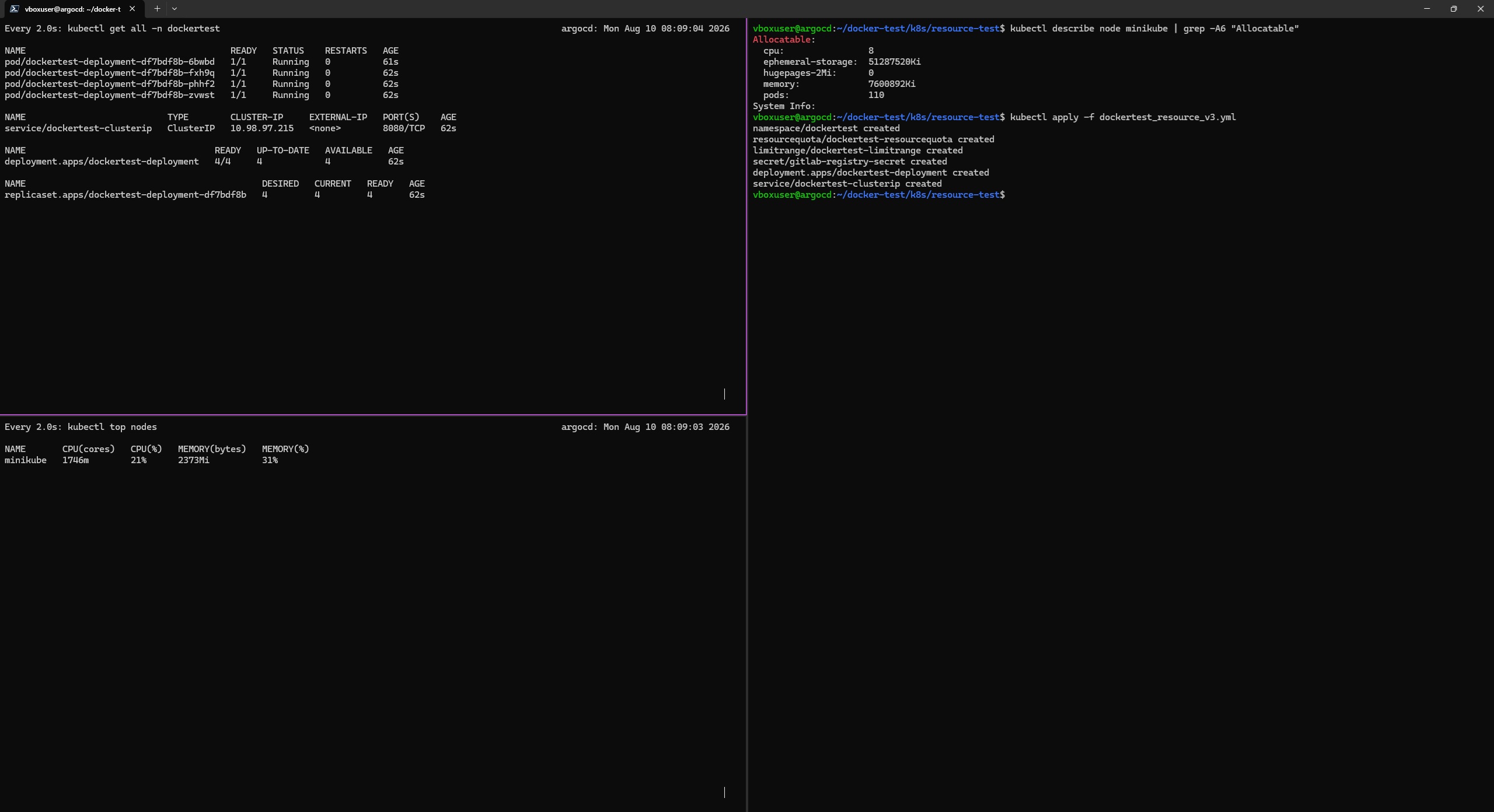The image size is (1494, 812).
Task: Click 'limitrange/dockertest-limitrange created' line
Action: click(858, 150)
